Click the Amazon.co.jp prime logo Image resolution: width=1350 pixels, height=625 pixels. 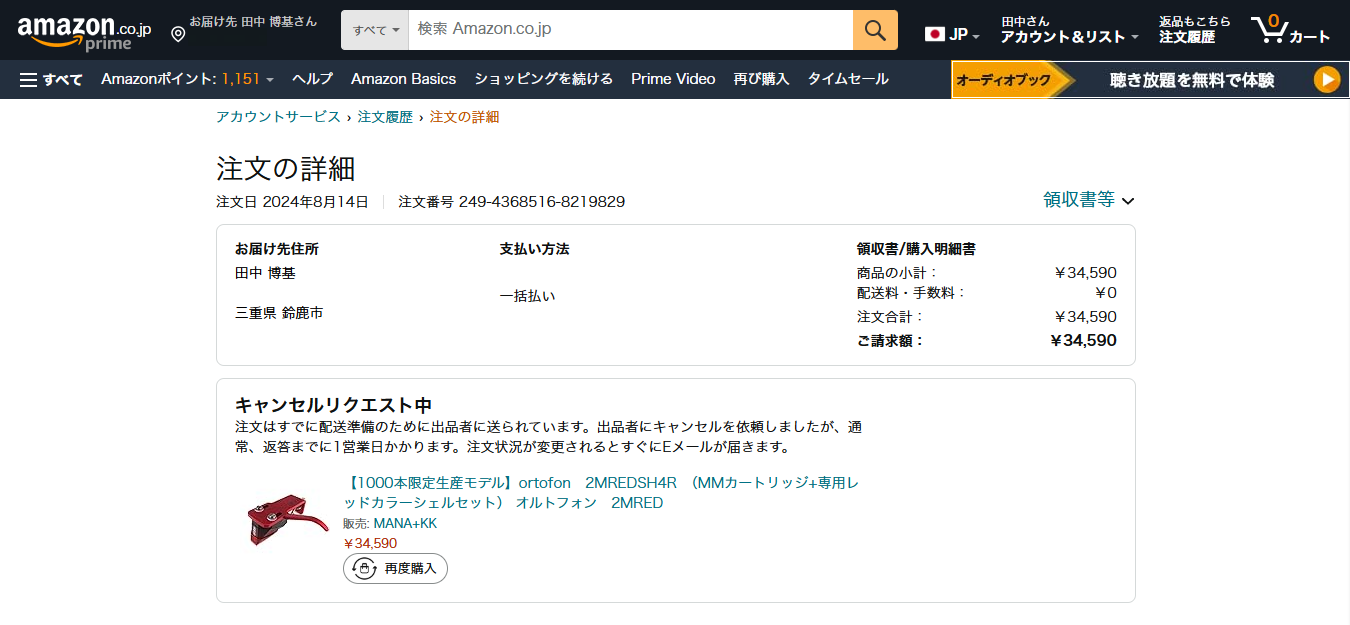coord(84,31)
